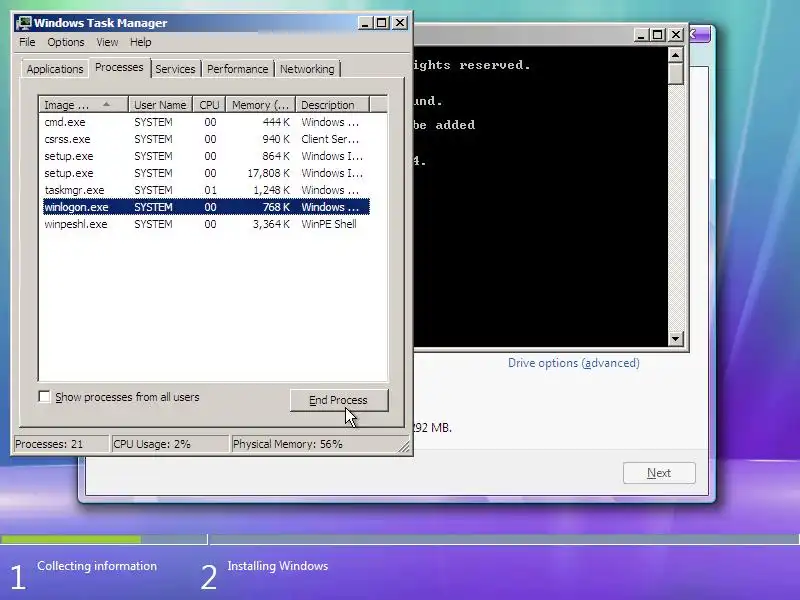This screenshot has width=800, height=600.
Task: Maximize the command prompt window
Action: (x=658, y=35)
